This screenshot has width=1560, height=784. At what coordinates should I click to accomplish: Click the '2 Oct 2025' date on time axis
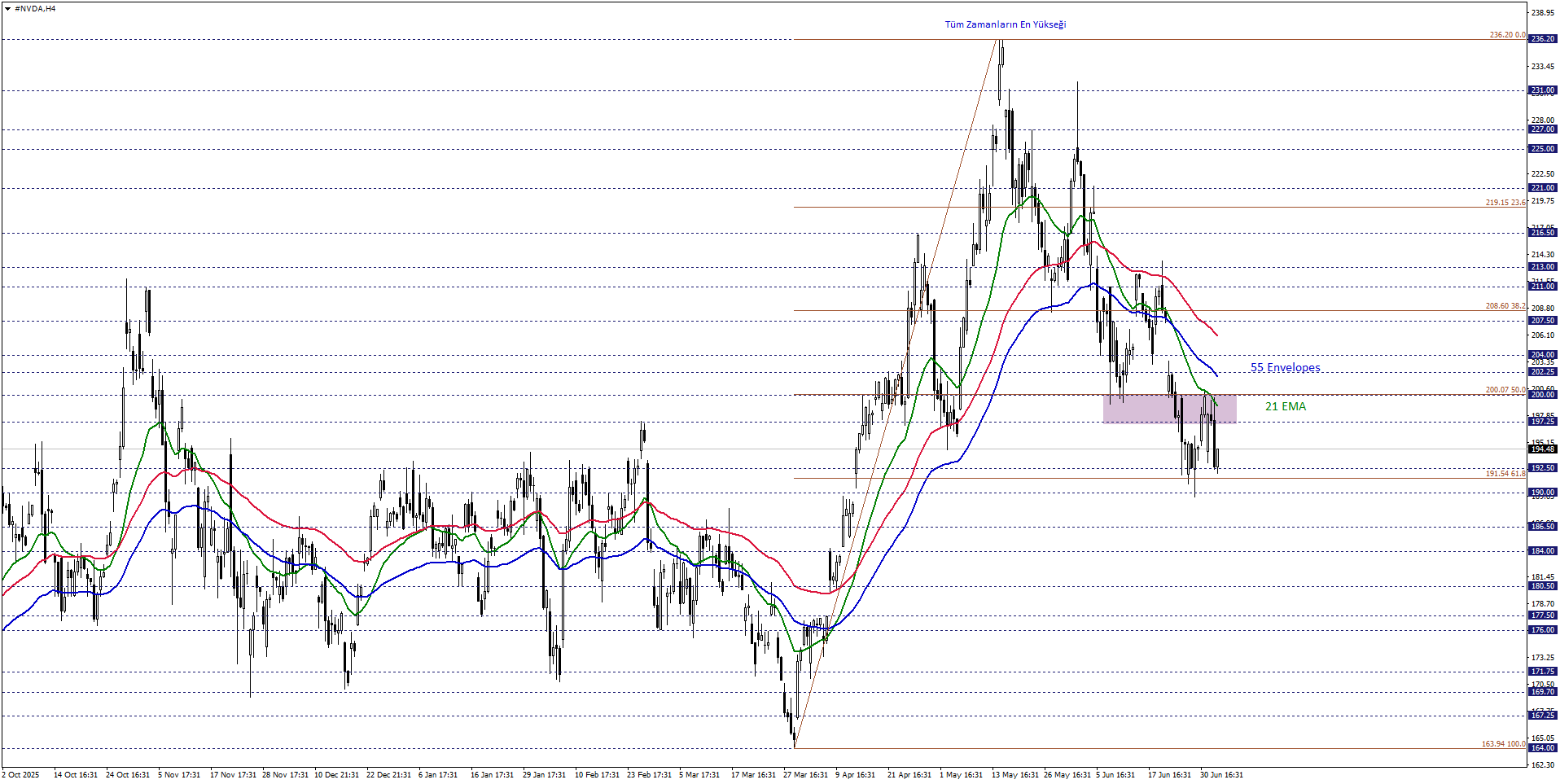coord(20,775)
